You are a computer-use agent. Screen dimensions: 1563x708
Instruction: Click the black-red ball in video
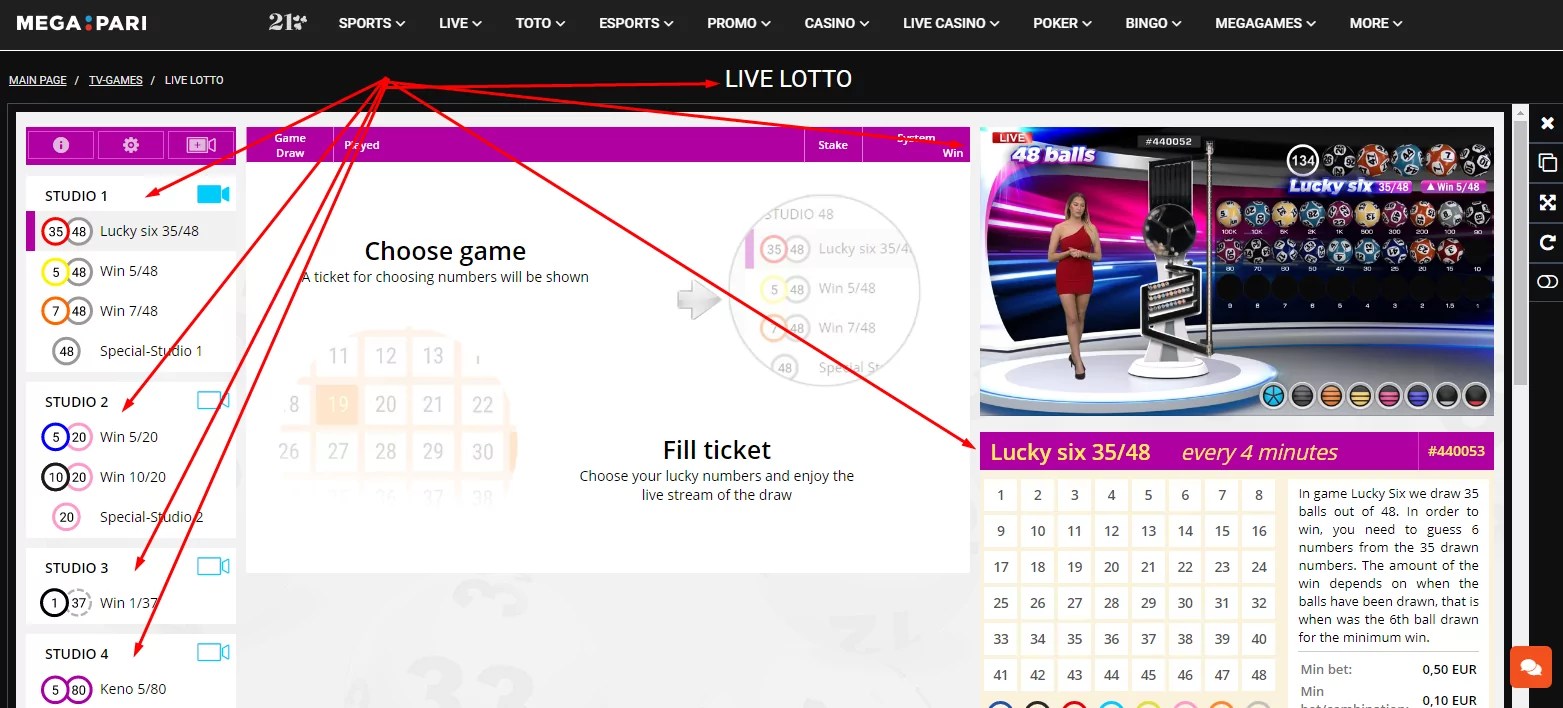click(x=1476, y=396)
